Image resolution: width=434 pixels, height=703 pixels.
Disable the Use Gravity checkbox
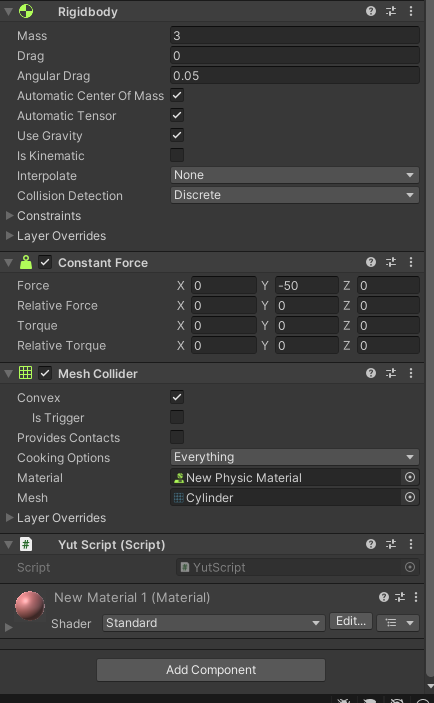point(177,135)
